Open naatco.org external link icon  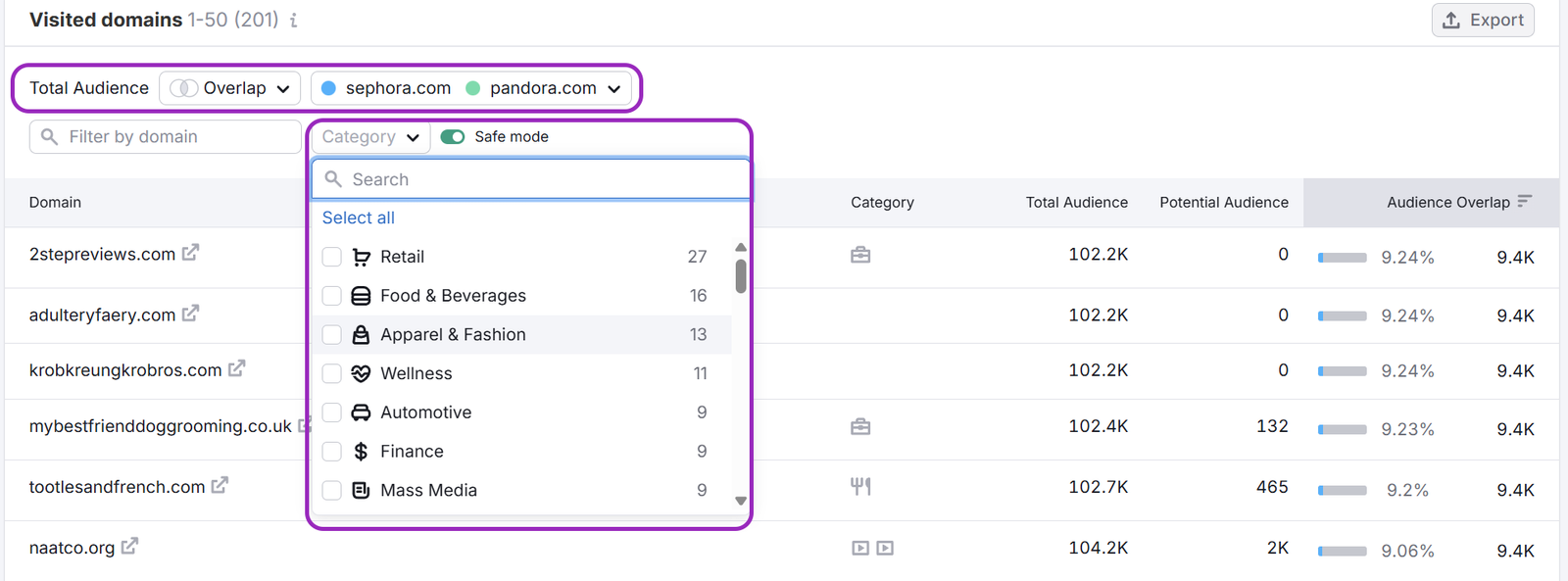129,546
